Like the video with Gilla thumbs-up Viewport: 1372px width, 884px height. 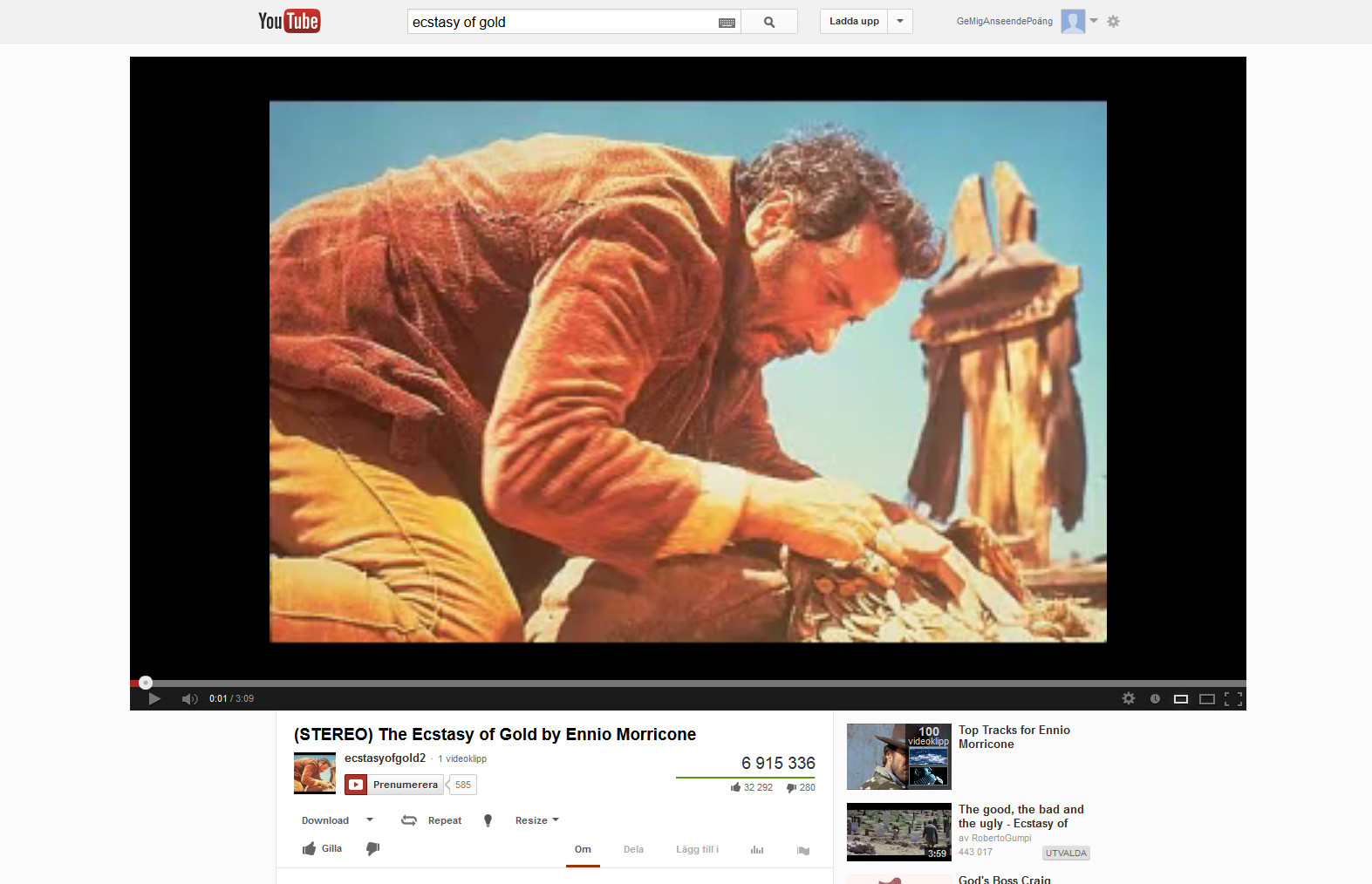click(322, 848)
